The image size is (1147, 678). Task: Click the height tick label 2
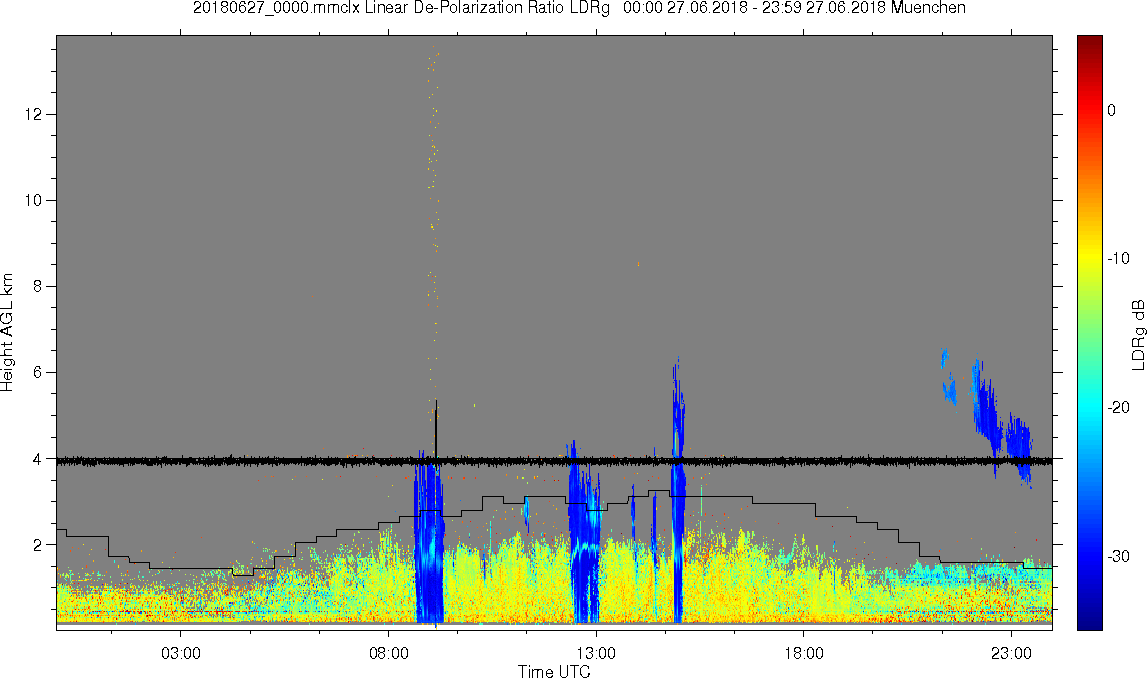click(39, 545)
